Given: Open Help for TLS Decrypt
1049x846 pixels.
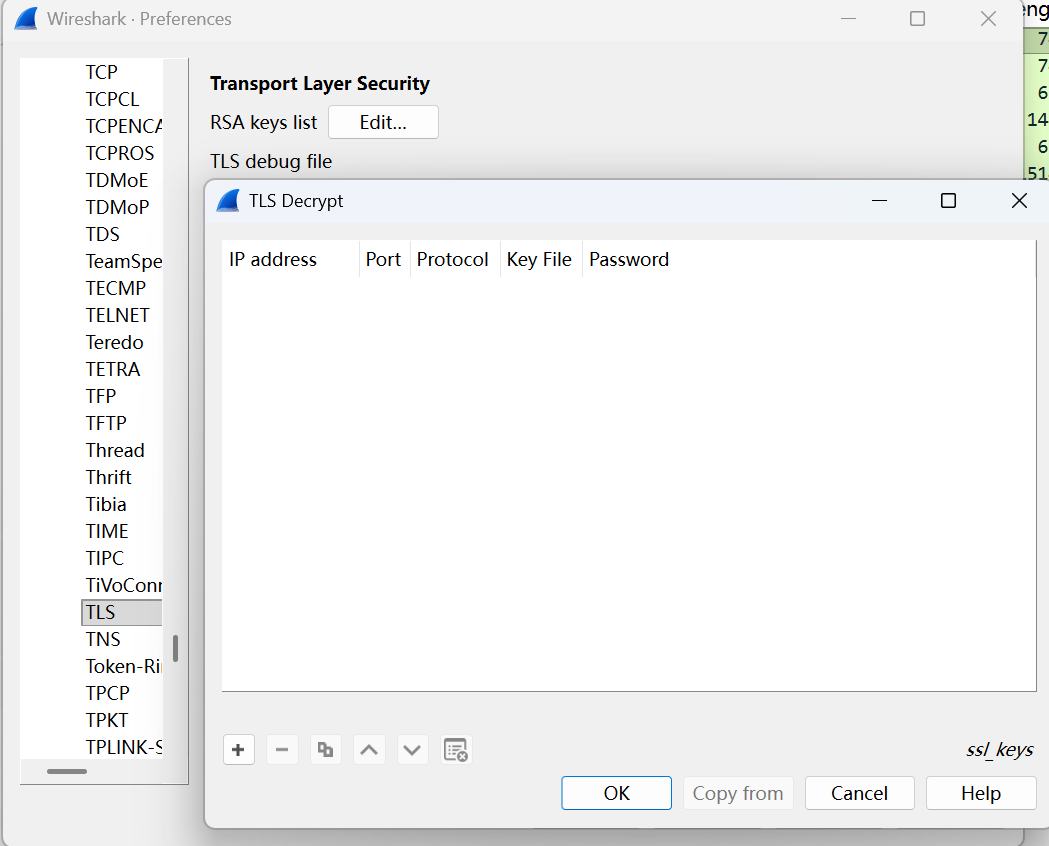Looking at the screenshot, I should point(980,793).
